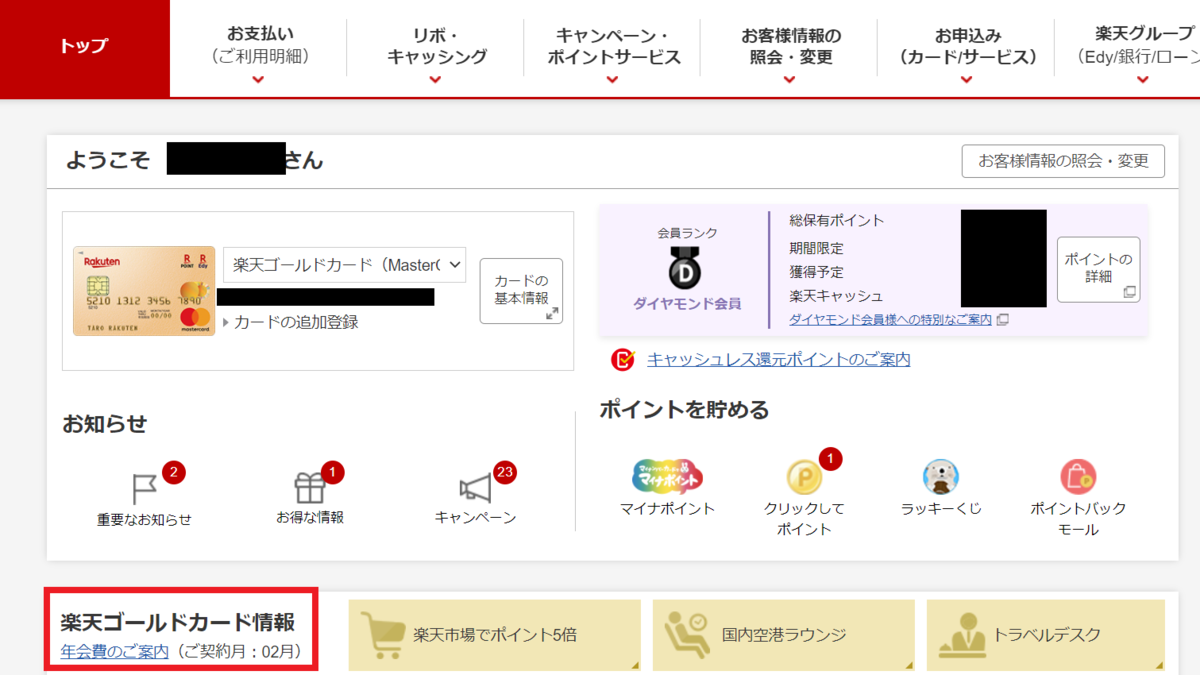Open the マイナポイント icon
This screenshot has width=1200, height=675.
667,477
